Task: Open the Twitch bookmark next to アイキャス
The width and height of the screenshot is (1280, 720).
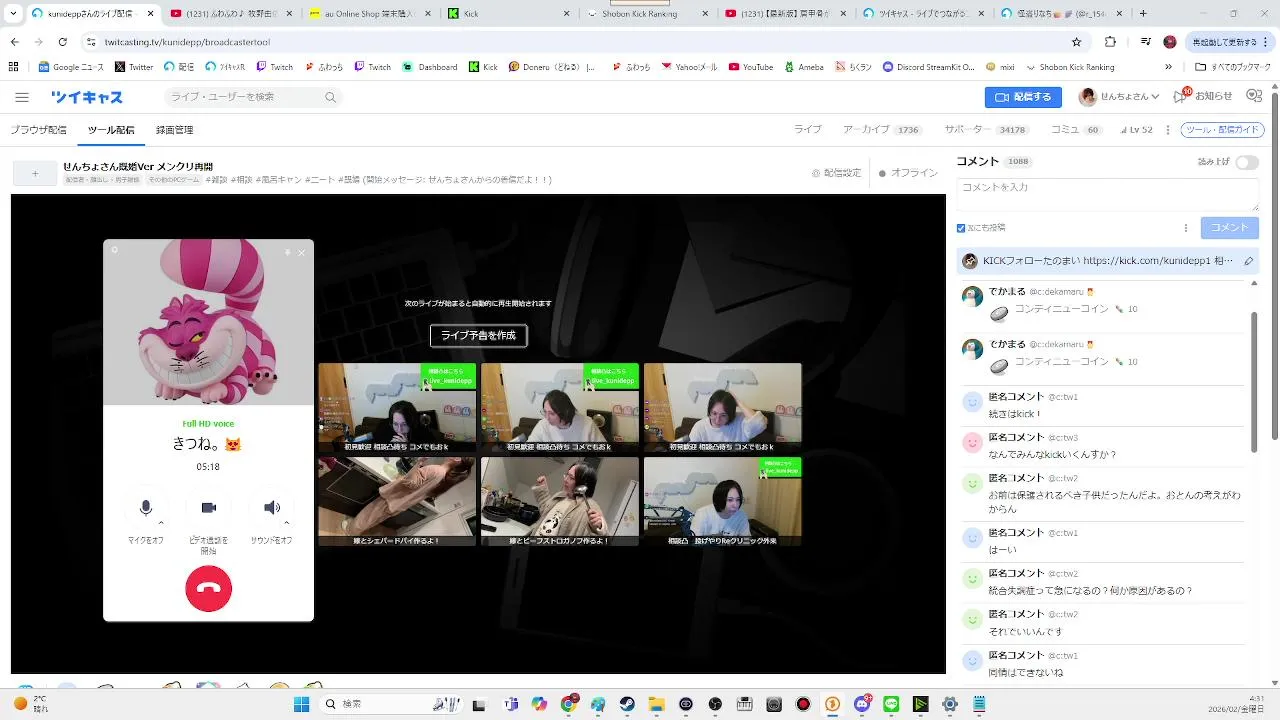Action: 274,67
